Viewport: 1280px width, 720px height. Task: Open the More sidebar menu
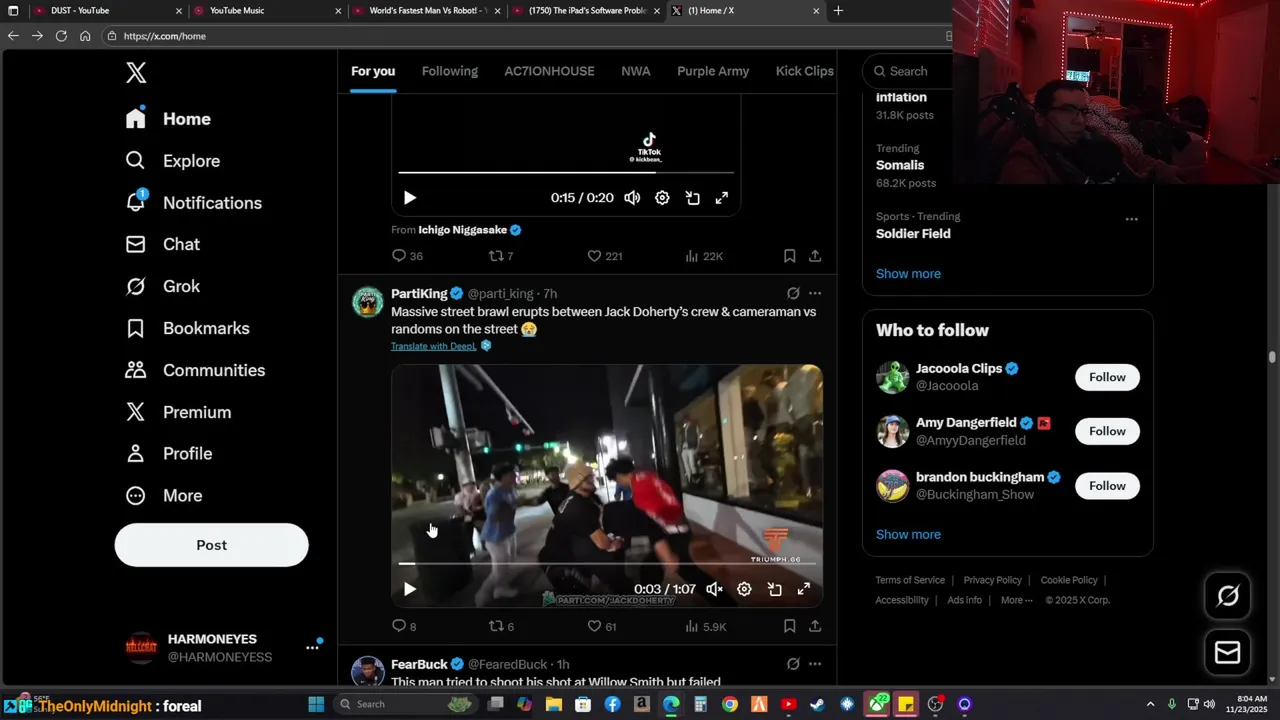point(163,496)
